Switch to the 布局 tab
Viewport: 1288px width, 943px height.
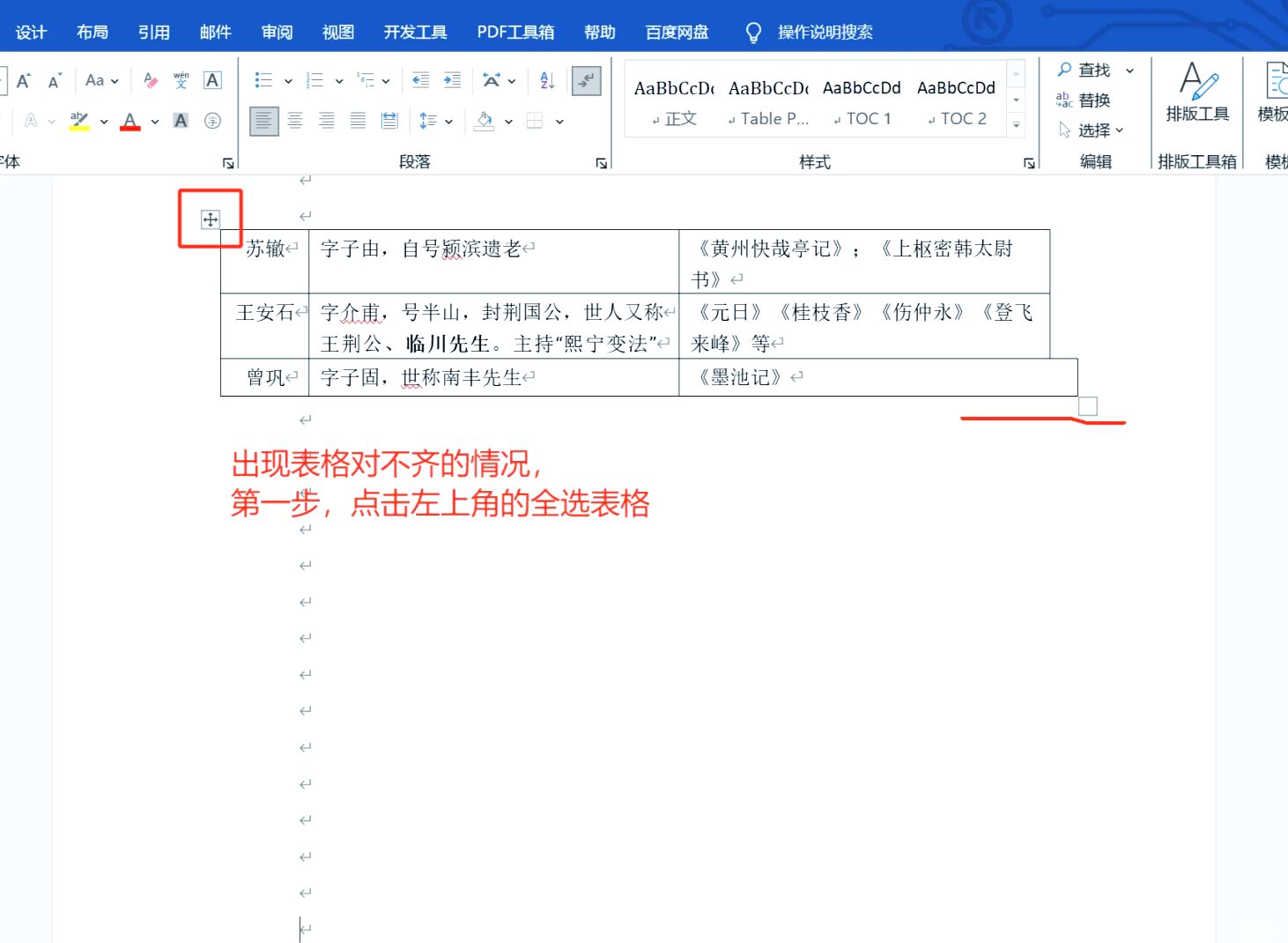[x=93, y=33]
